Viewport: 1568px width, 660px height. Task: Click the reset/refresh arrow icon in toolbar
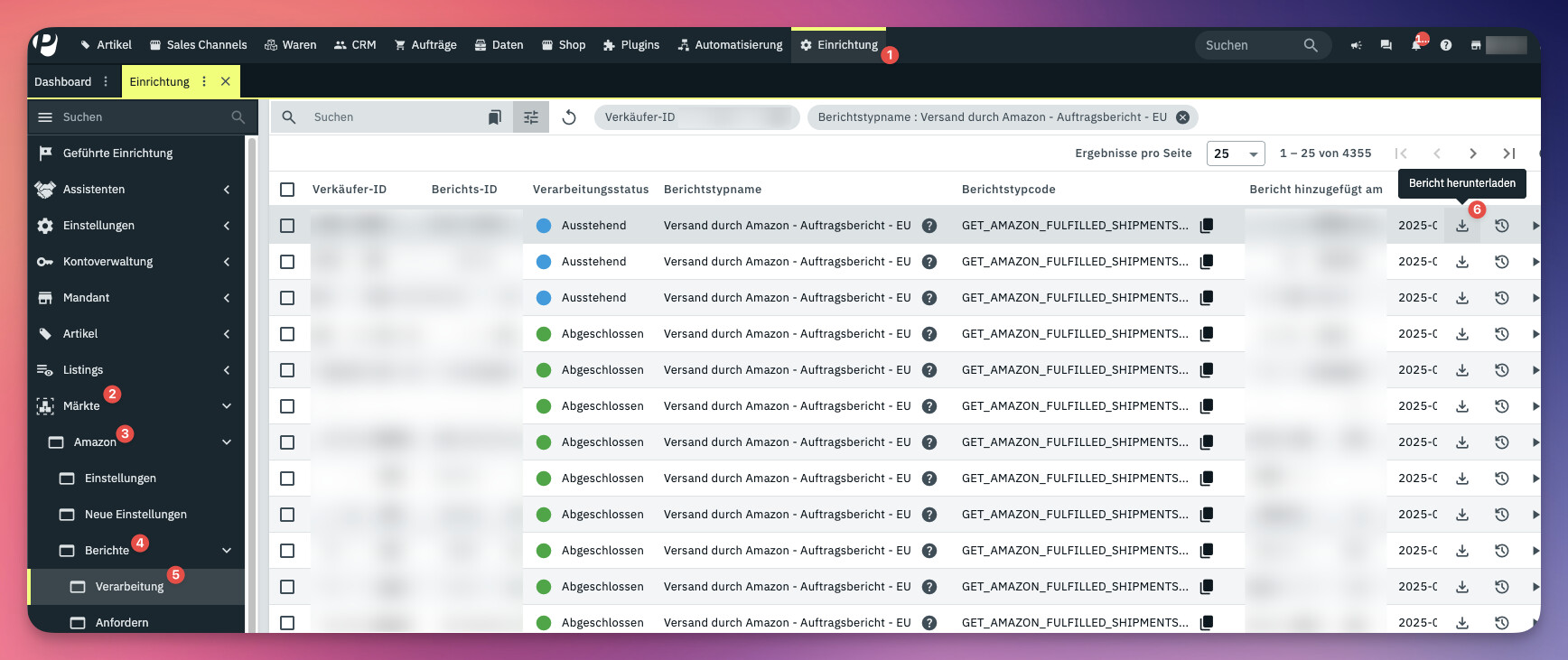pyautogui.click(x=569, y=117)
